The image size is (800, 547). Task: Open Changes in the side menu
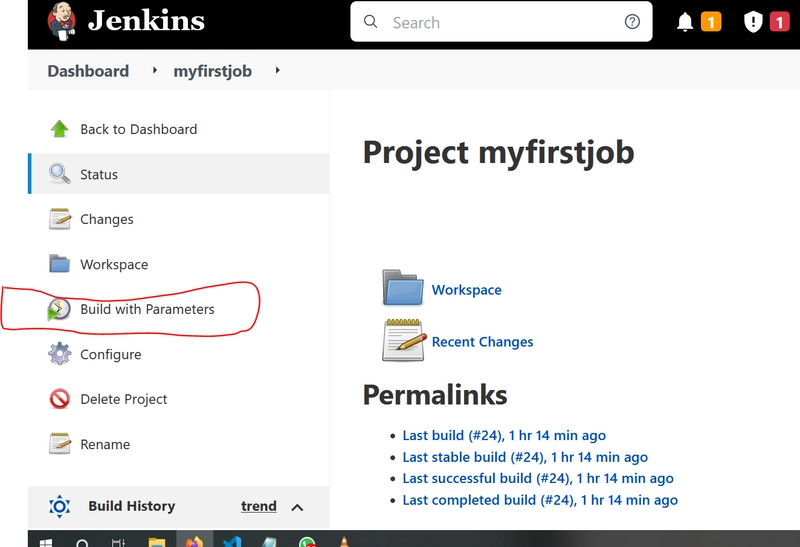point(106,219)
